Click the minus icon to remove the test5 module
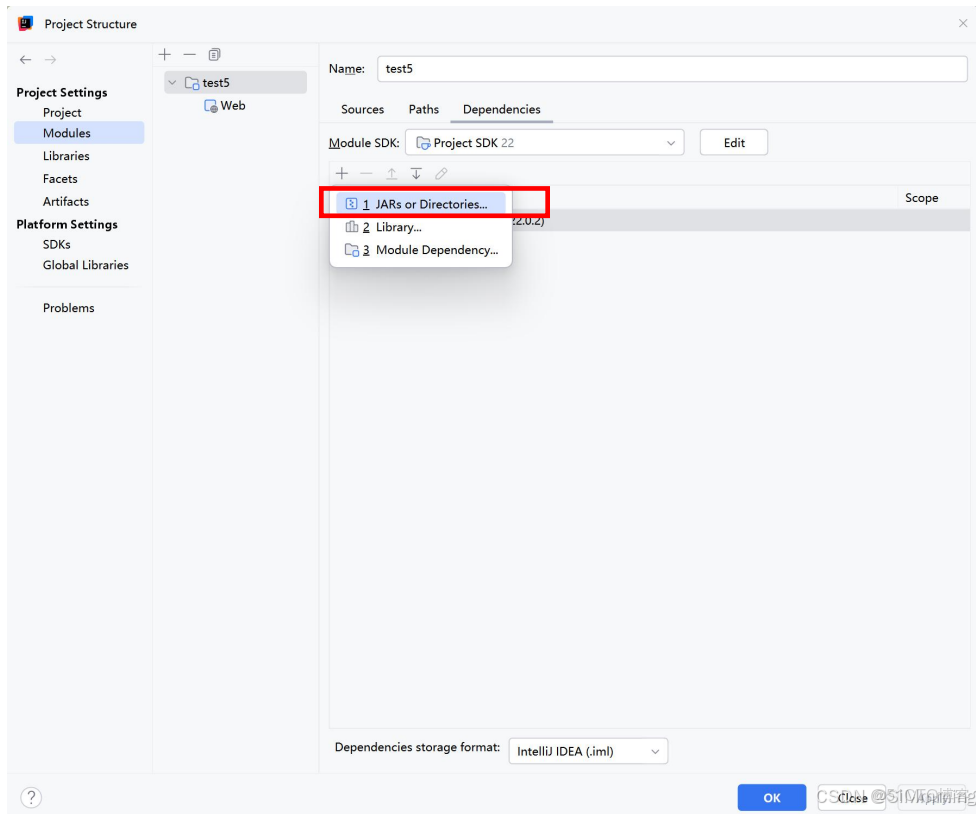This screenshot has height=814, width=980. click(x=189, y=54)
